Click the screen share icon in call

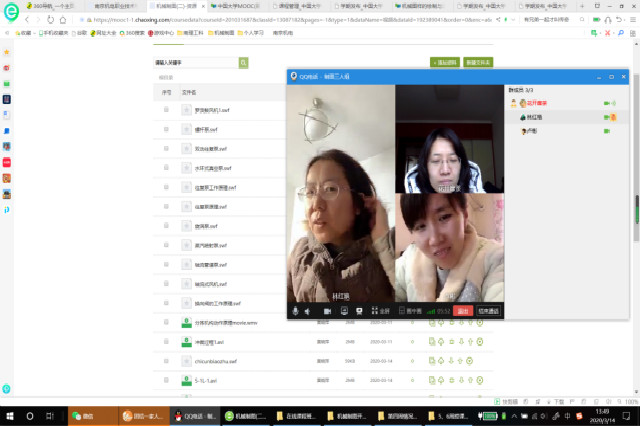(x=344, y=311)
